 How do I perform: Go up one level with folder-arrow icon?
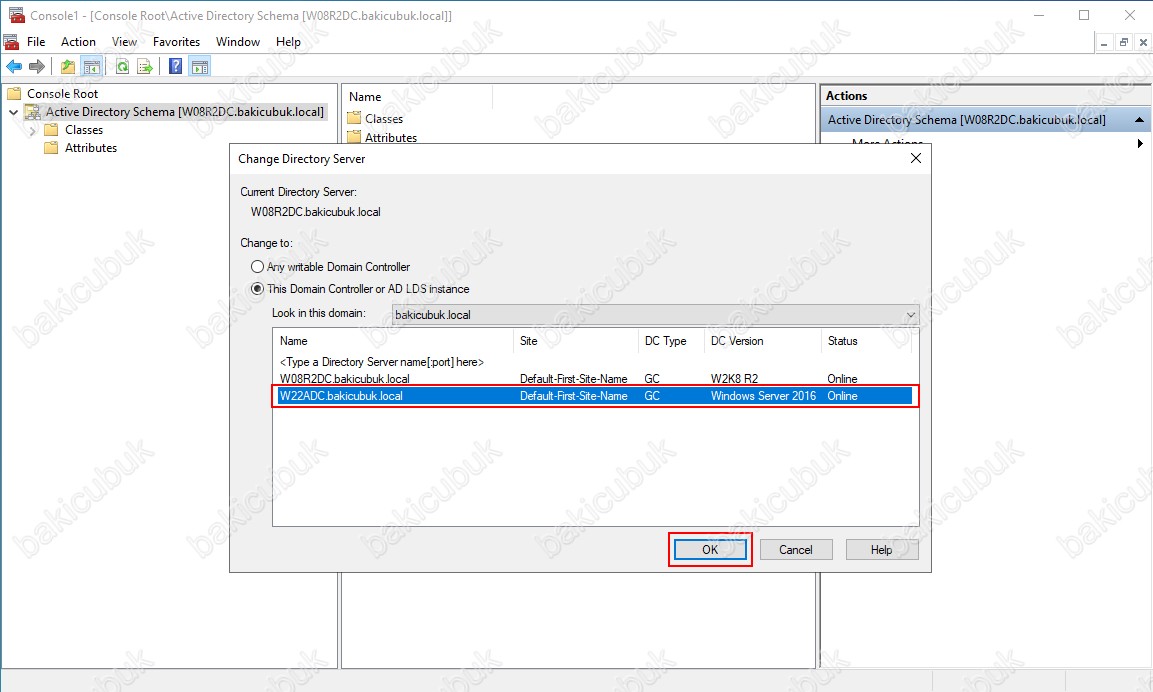coord(68,67)
